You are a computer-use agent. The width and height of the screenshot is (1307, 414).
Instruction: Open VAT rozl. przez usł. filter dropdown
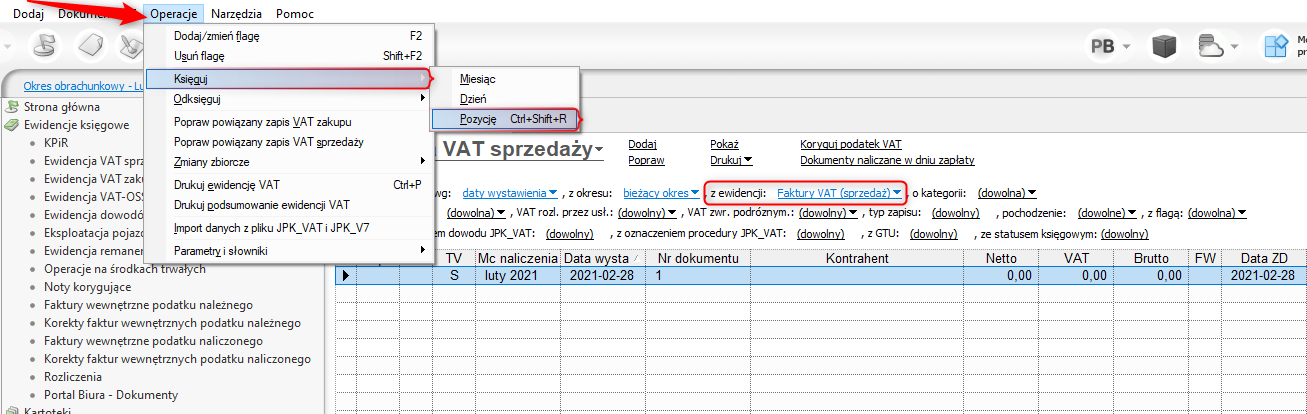click(x=647, y=212)
